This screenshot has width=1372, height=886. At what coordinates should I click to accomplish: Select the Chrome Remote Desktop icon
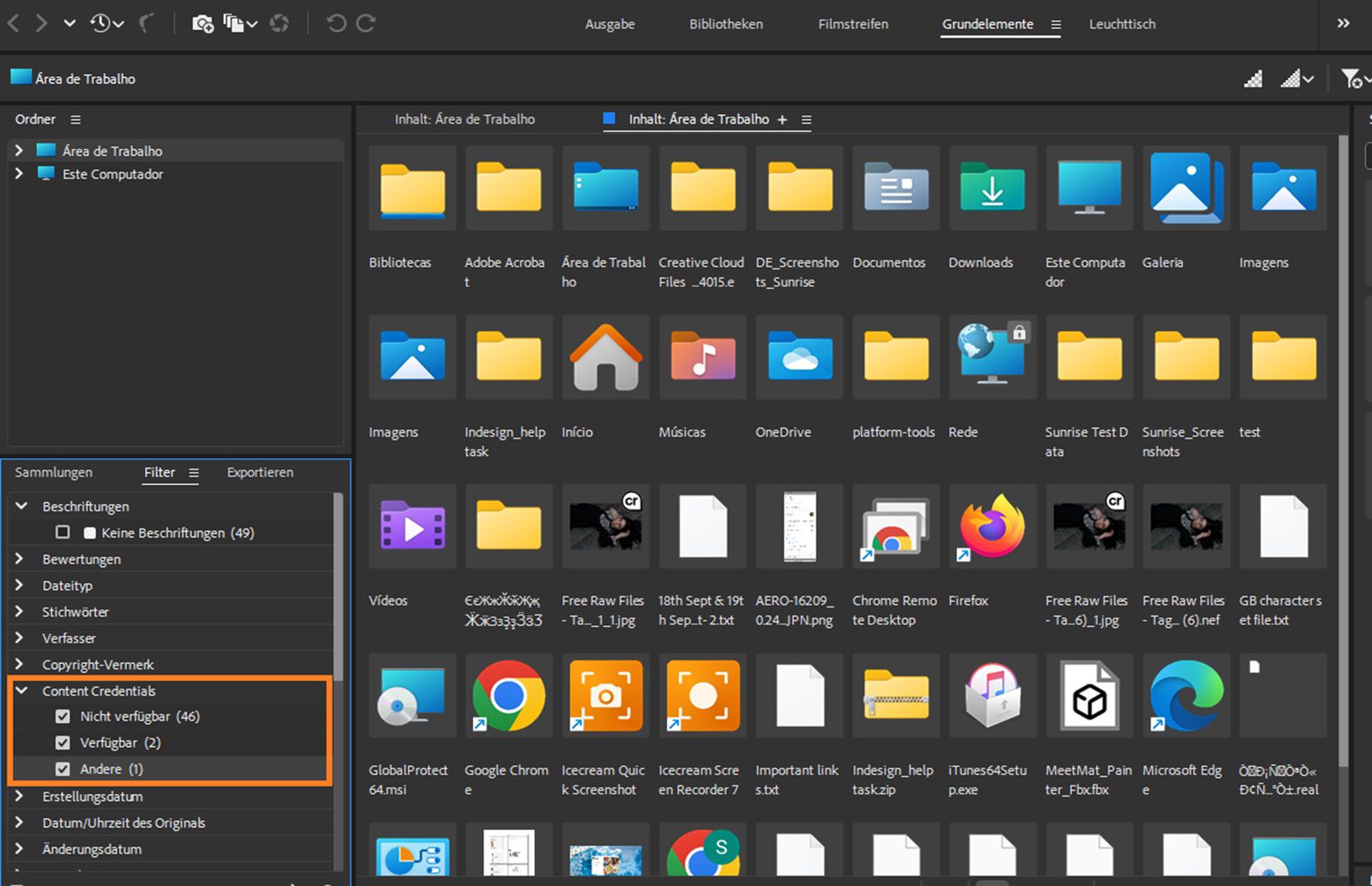[x=895, y=527]
